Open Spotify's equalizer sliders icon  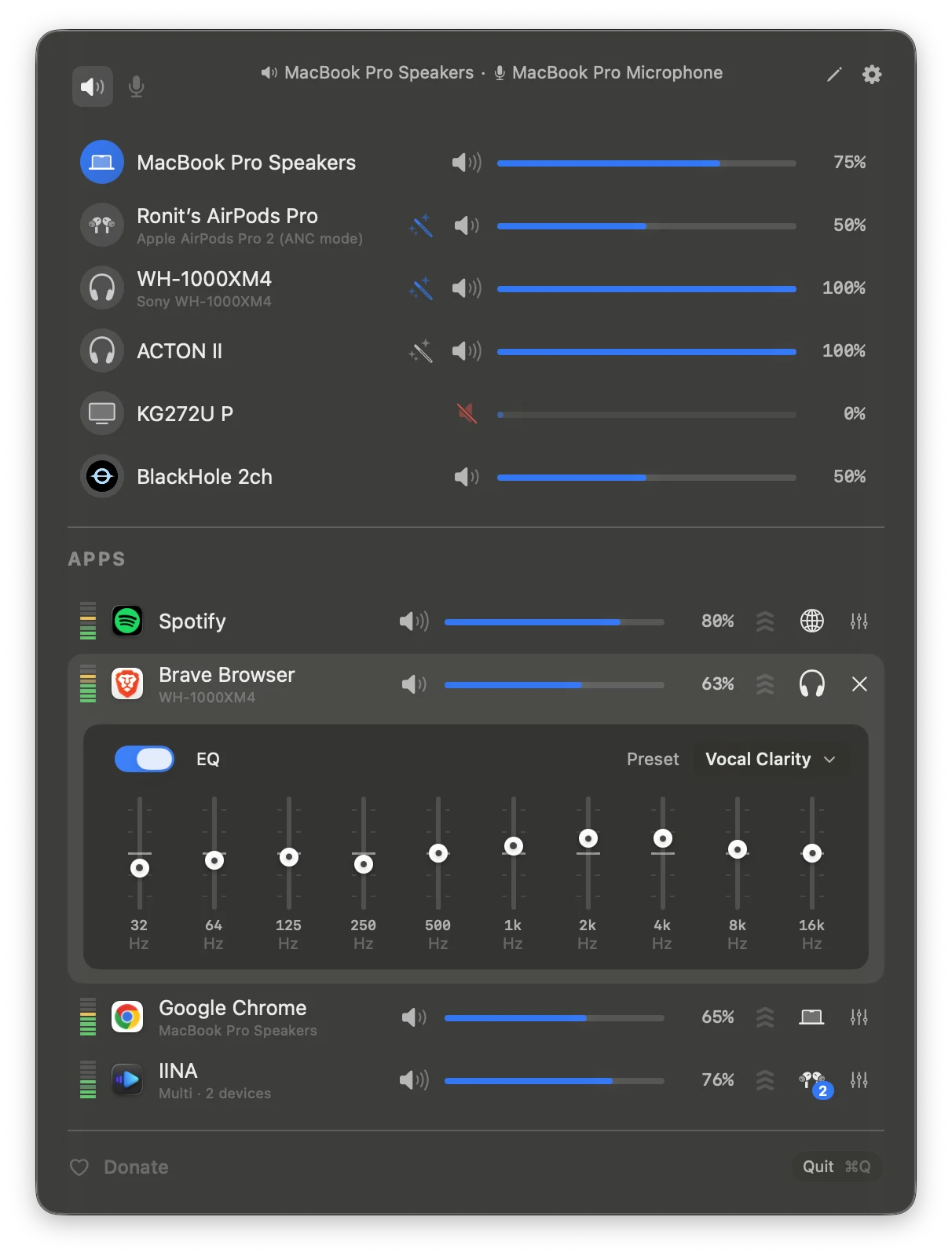(x=859, y=621)
